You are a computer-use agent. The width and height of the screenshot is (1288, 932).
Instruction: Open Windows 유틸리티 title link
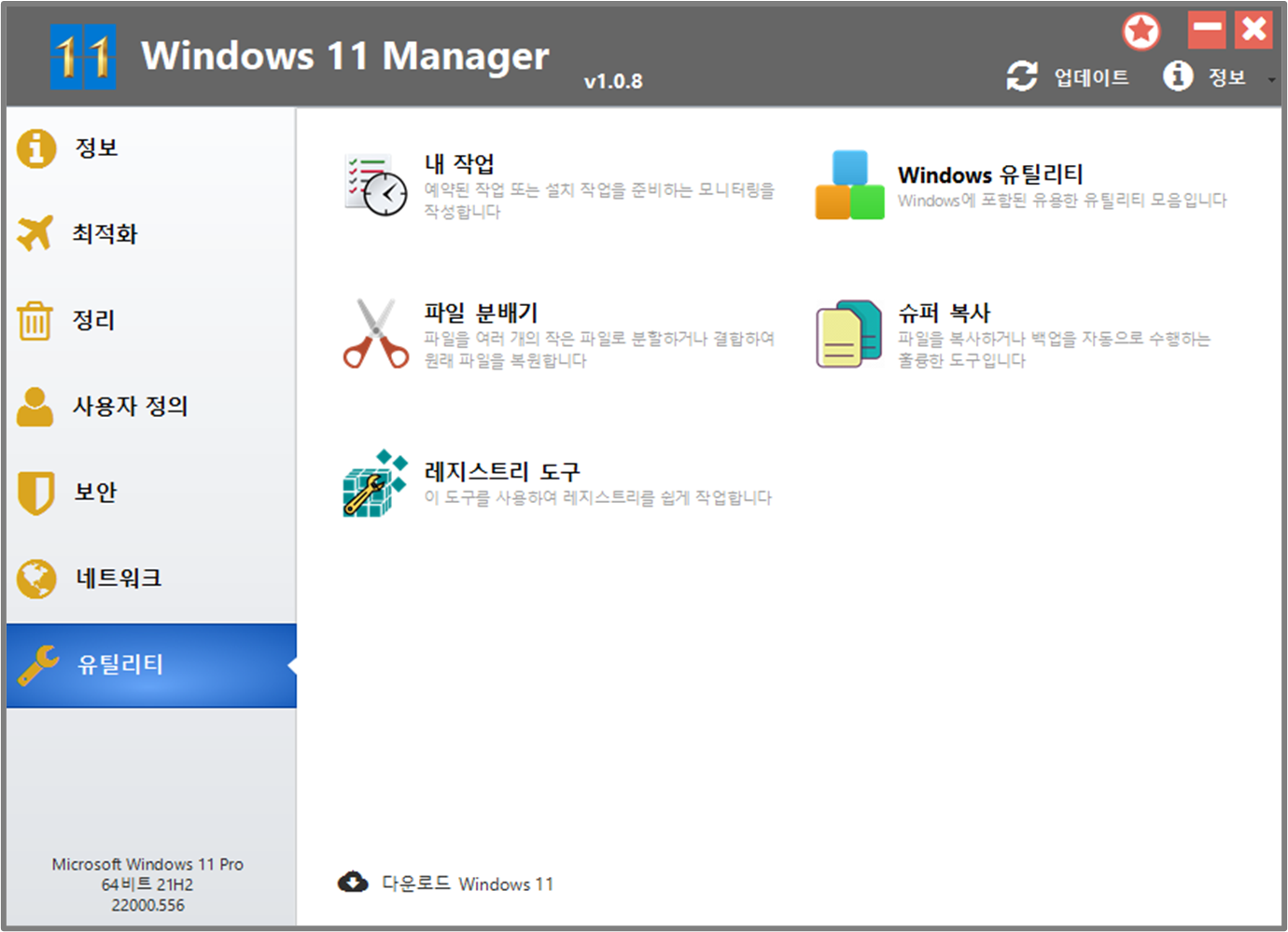click(990, 174)
